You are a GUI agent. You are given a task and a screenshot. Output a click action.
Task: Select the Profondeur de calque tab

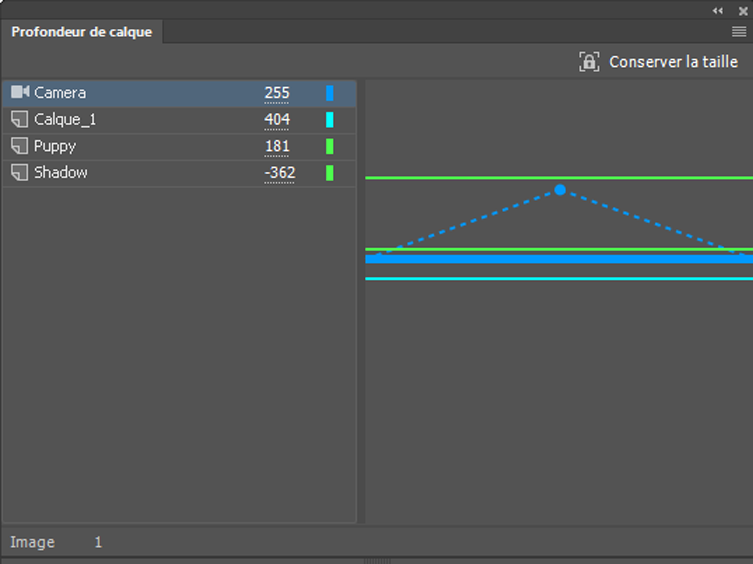[82, 32]
